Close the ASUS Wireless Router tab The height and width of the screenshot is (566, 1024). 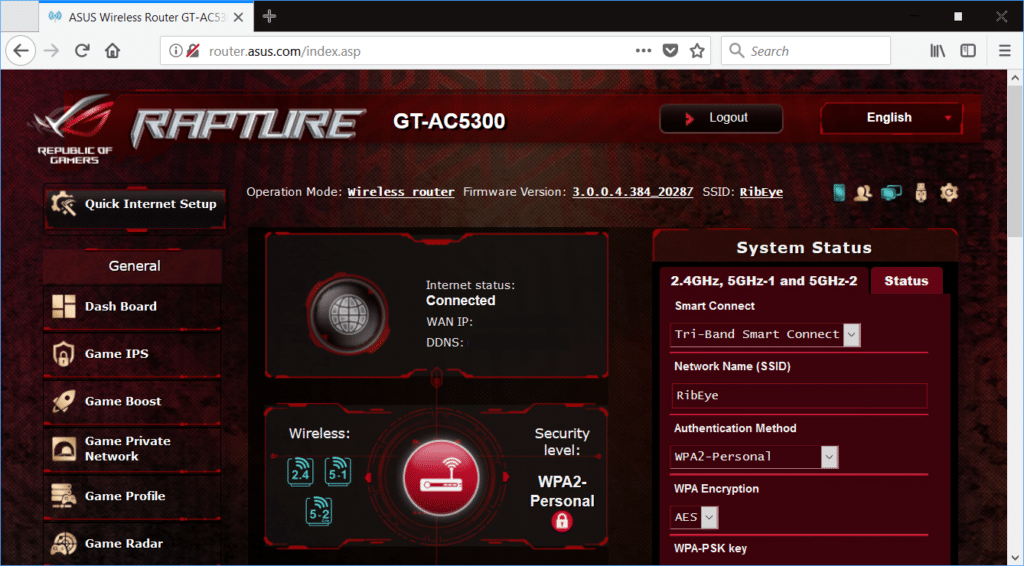[239, 18]
